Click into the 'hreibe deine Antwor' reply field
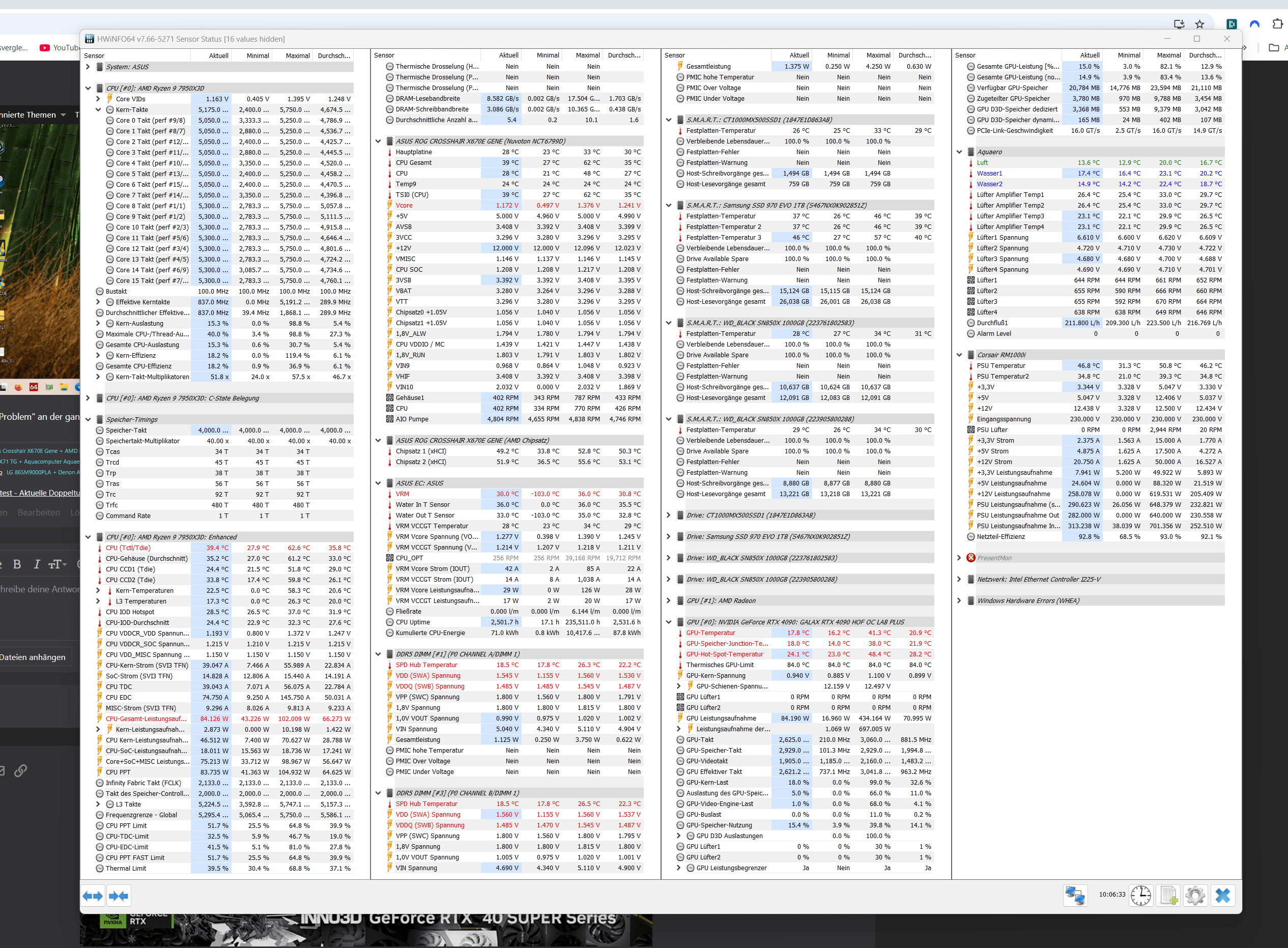 [x=40, y=589]
